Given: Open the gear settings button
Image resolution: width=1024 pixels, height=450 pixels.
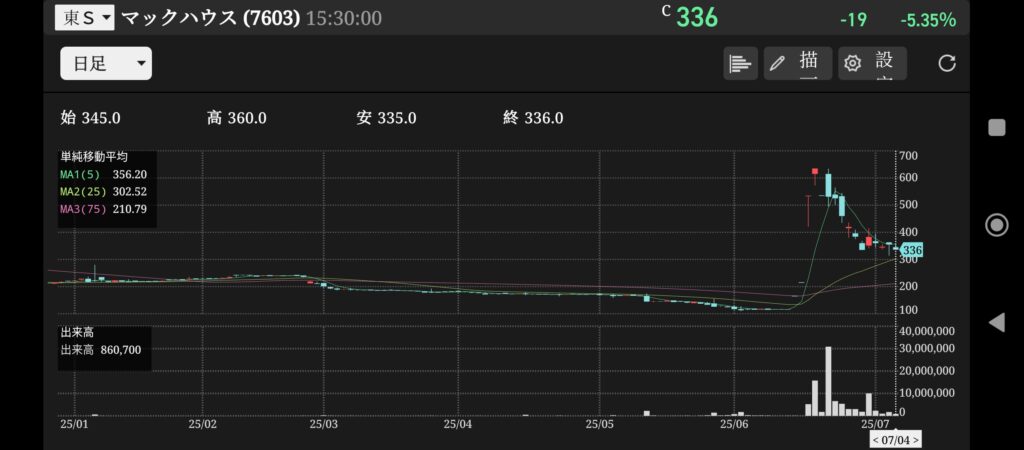Looking at the screenshot, I should [872, 63].
